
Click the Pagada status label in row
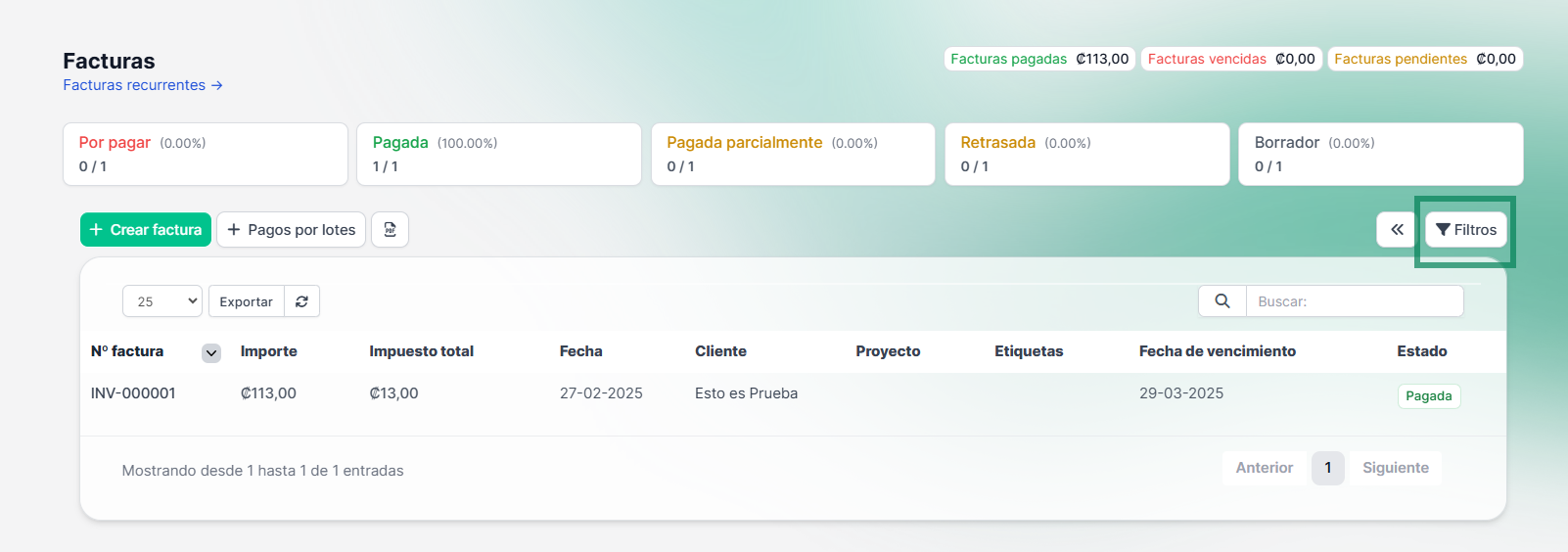[x=1429, y=396]
